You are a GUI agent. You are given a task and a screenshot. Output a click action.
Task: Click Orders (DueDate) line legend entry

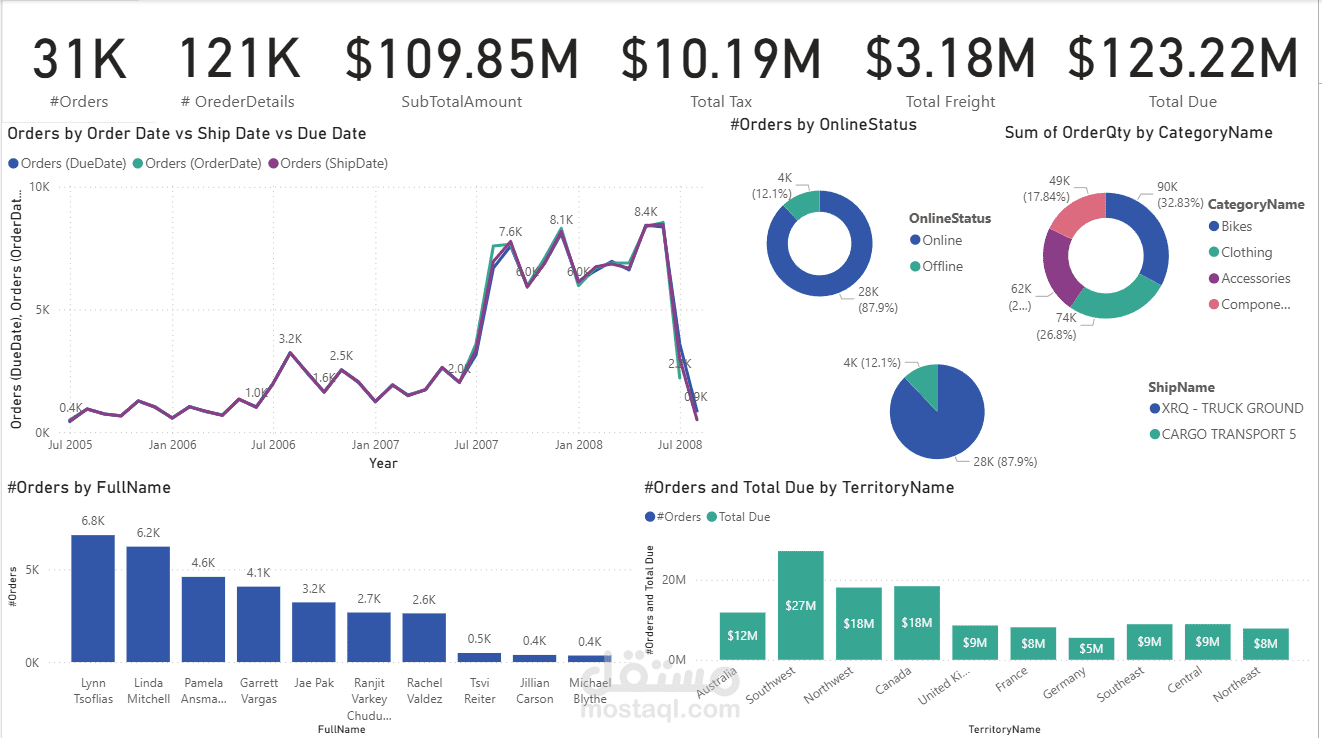[x=68, y=163]
